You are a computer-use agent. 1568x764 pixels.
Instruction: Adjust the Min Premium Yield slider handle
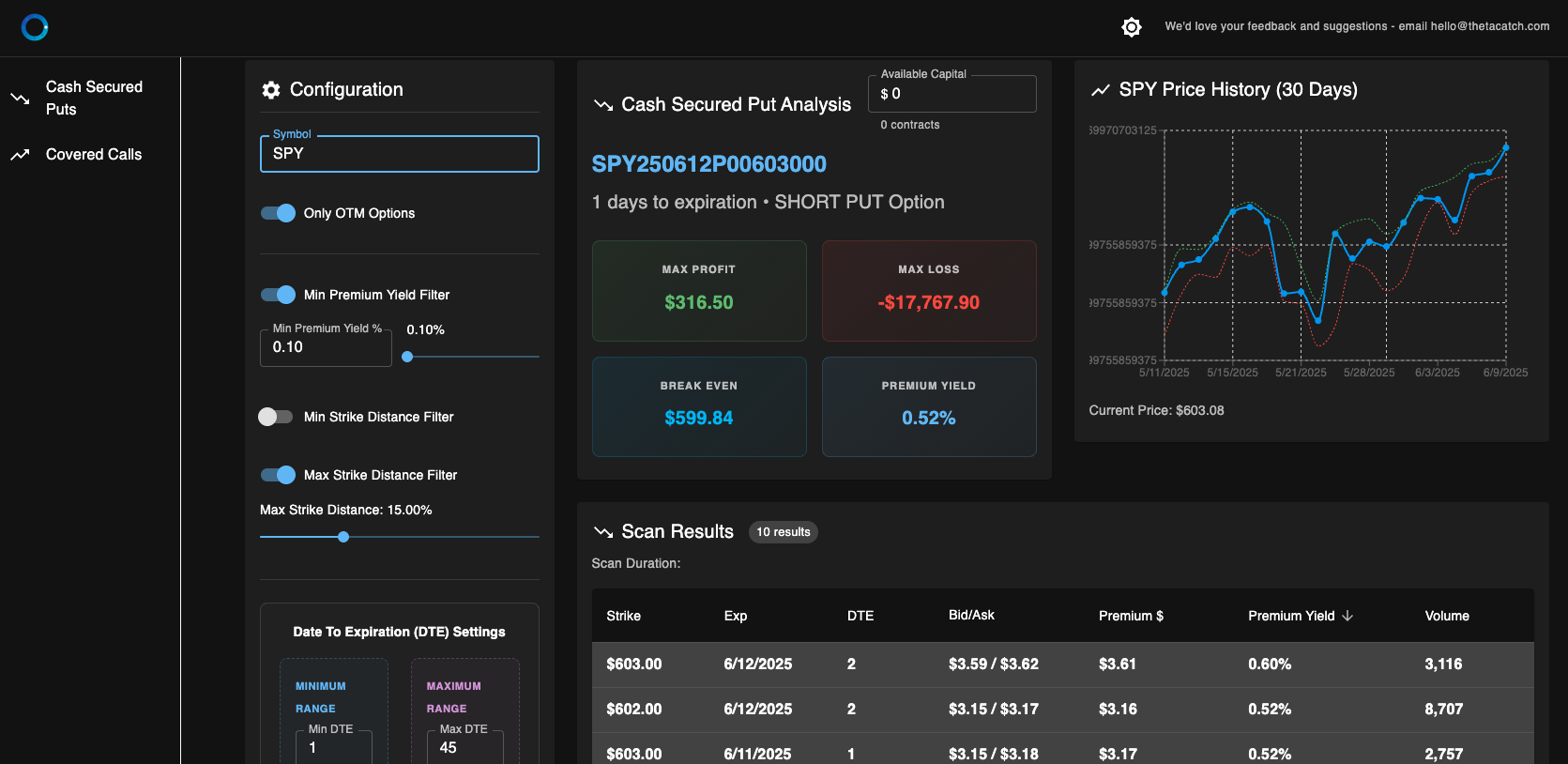pyautogui.click(x=407, y=357)
